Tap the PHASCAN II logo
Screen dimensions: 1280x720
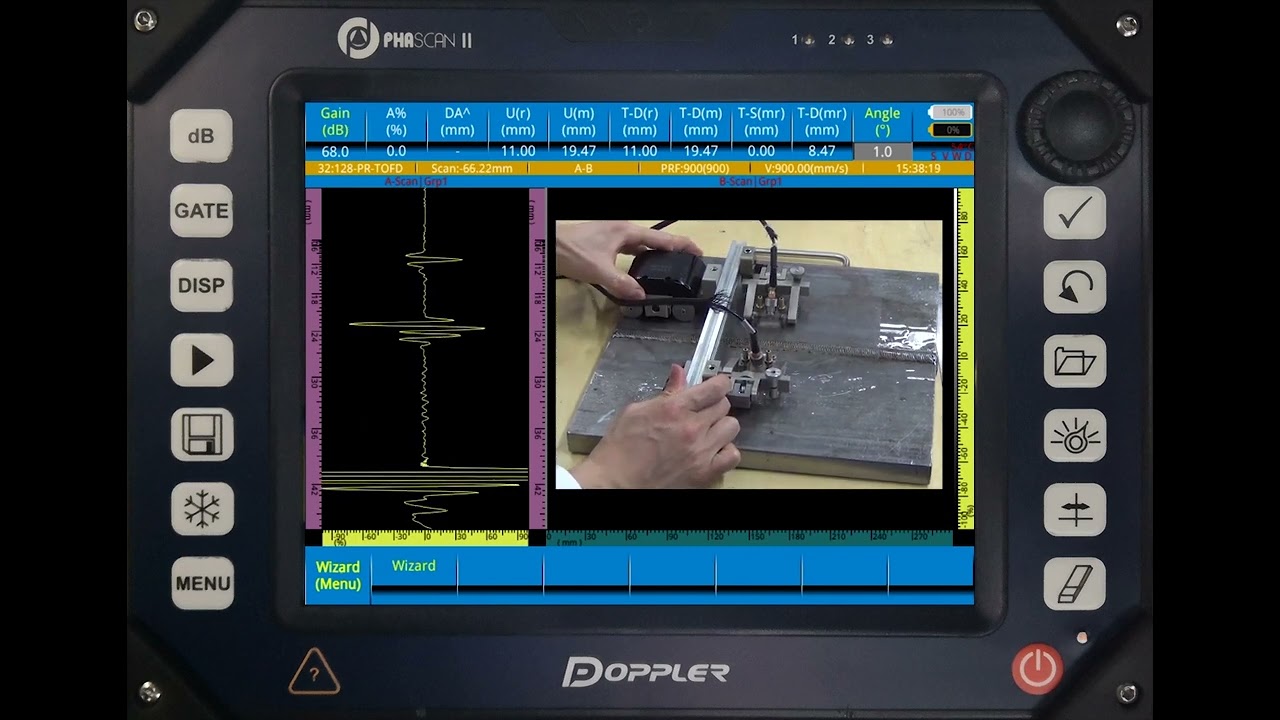pyautogui.click(x=405, y=39)
